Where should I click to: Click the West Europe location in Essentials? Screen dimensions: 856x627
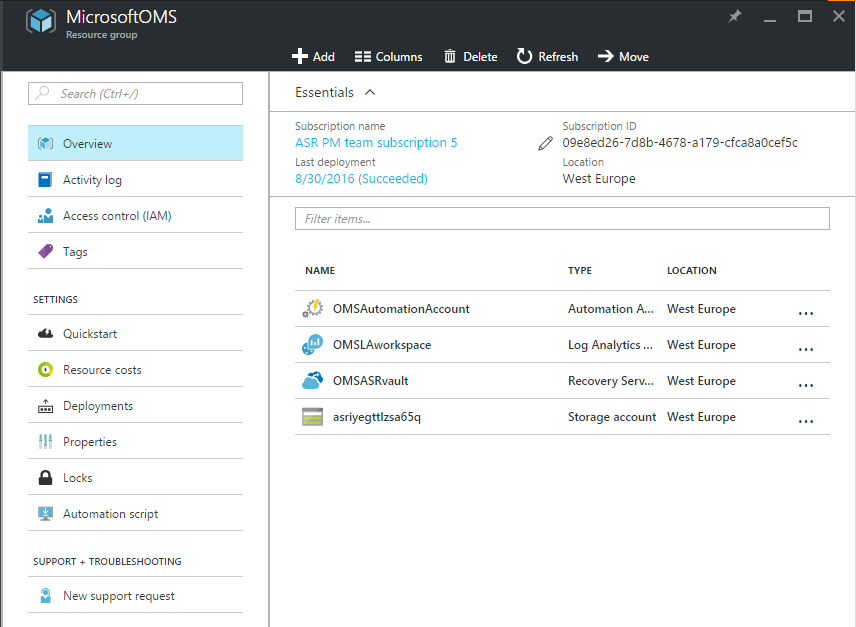[599, 179]
